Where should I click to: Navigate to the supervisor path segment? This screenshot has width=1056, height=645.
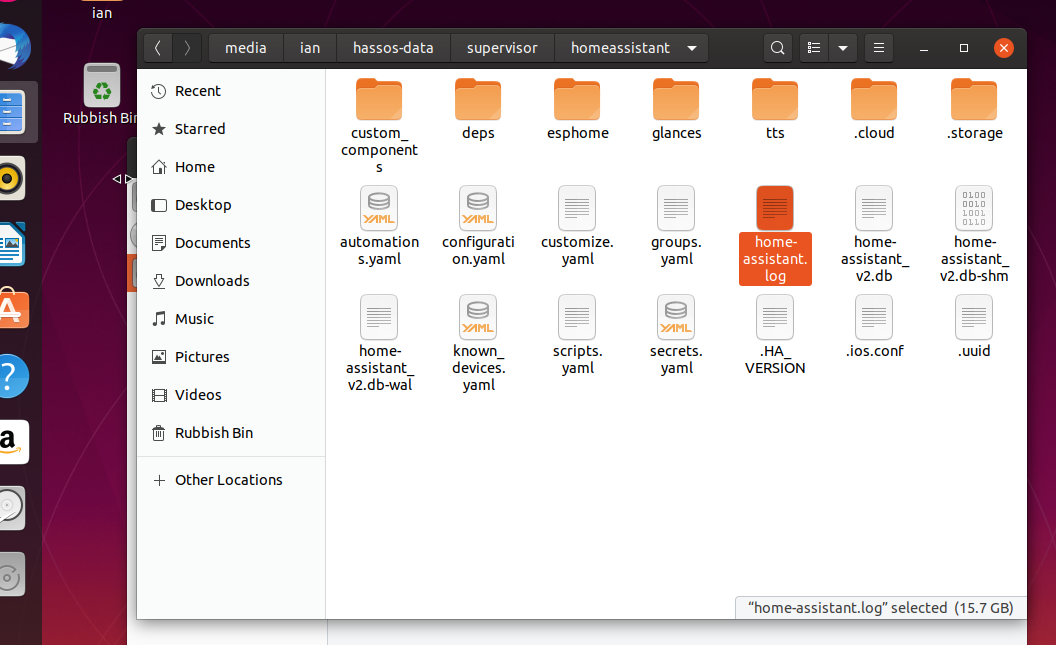(x=502, y=48)
